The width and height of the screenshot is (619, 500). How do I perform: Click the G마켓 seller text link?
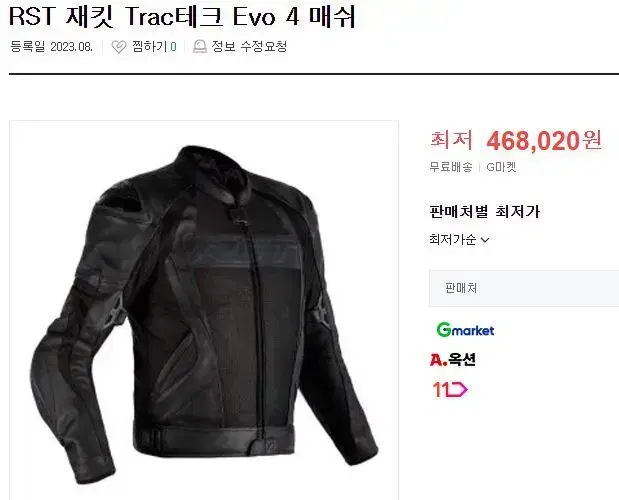tap(501, 167)
